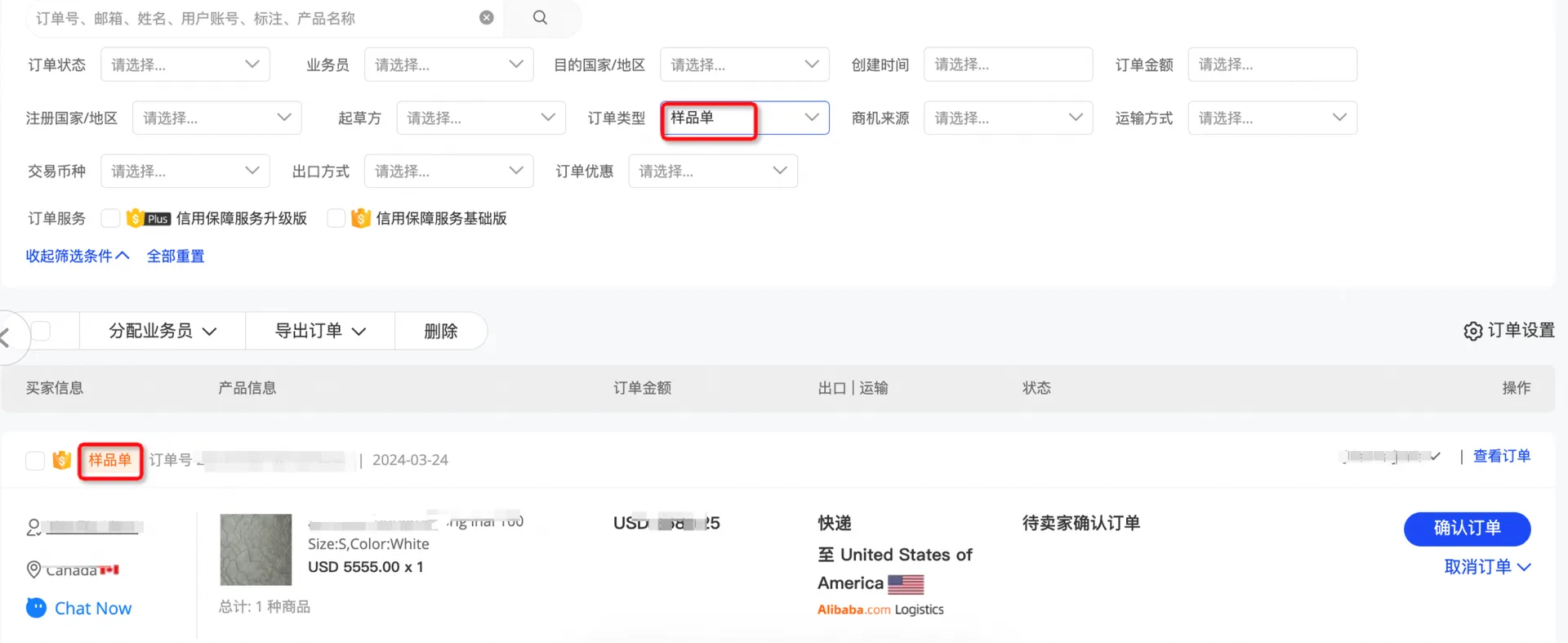Open the 运输方式 dropdown
This screenshot has width=1568, height=643.
tap(1272, 118)
